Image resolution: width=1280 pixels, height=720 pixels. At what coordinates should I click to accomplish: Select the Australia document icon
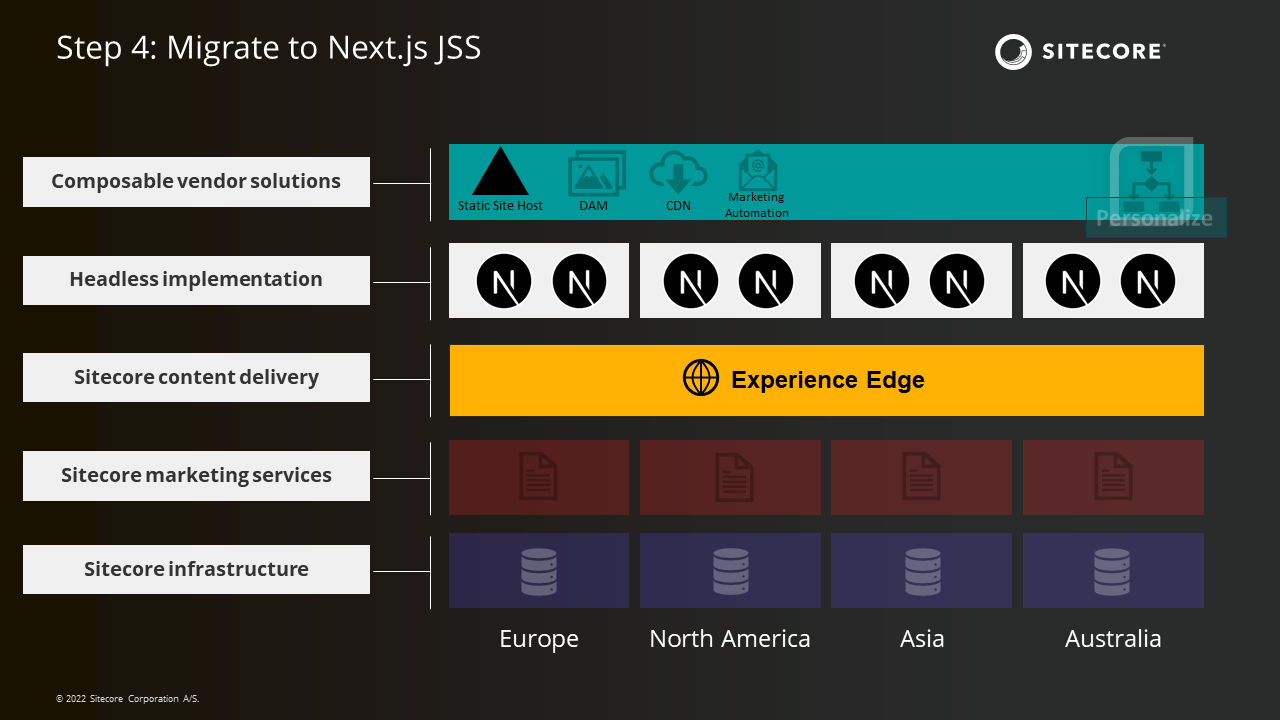coord(1113,477)
